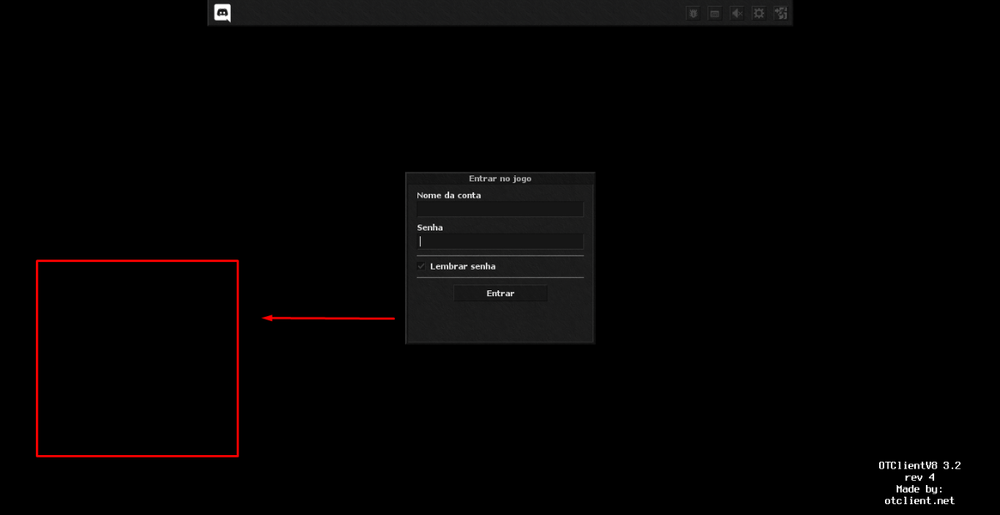Toggle the muted speaker audio icon
This screenshot has height=515, width=1000.
737,13
